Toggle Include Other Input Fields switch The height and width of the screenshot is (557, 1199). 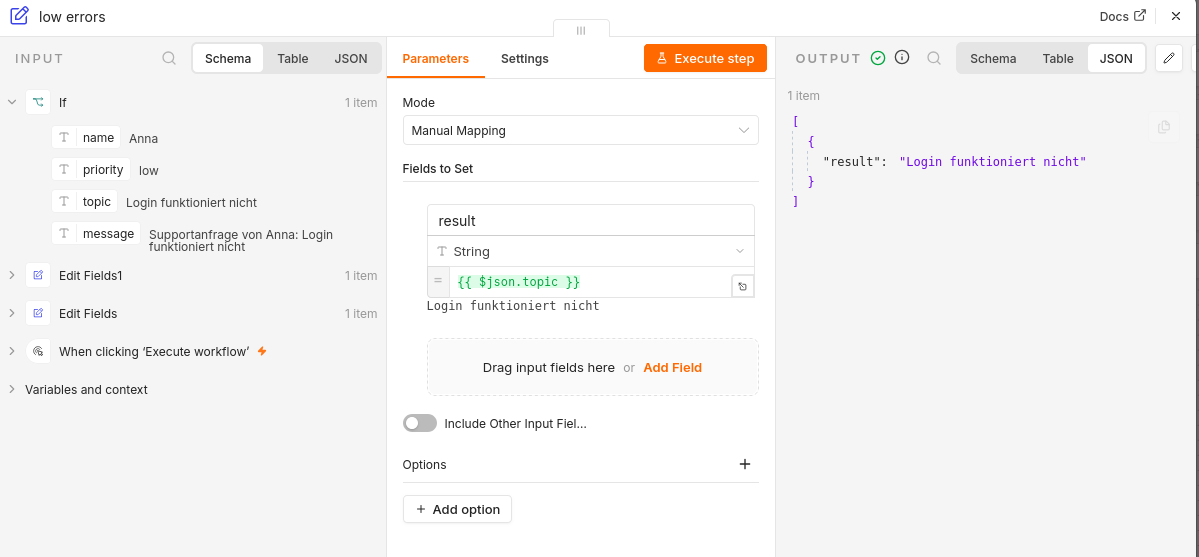(420, 423)
